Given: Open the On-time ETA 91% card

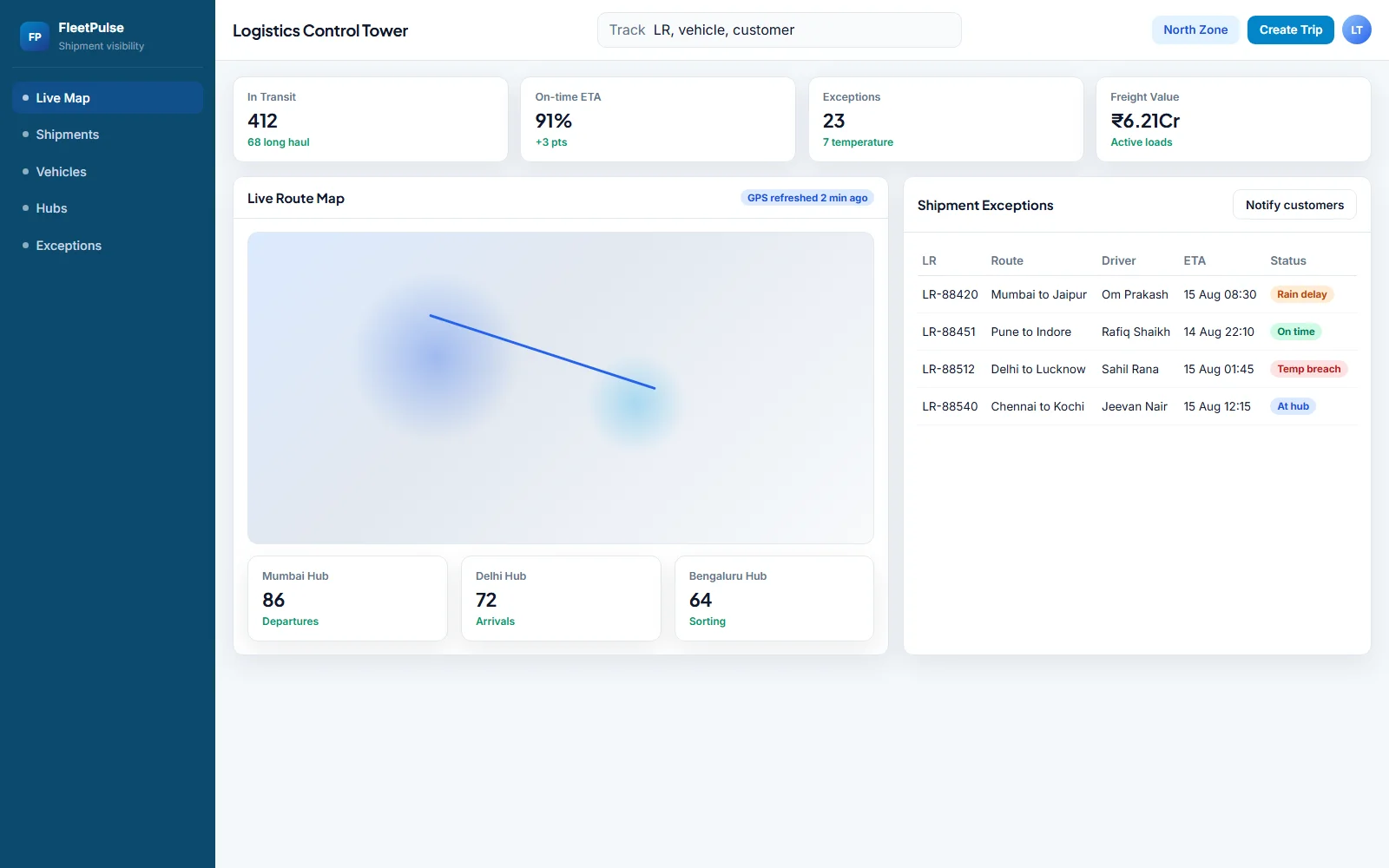Looking at the screenshot, I should 658,120.
